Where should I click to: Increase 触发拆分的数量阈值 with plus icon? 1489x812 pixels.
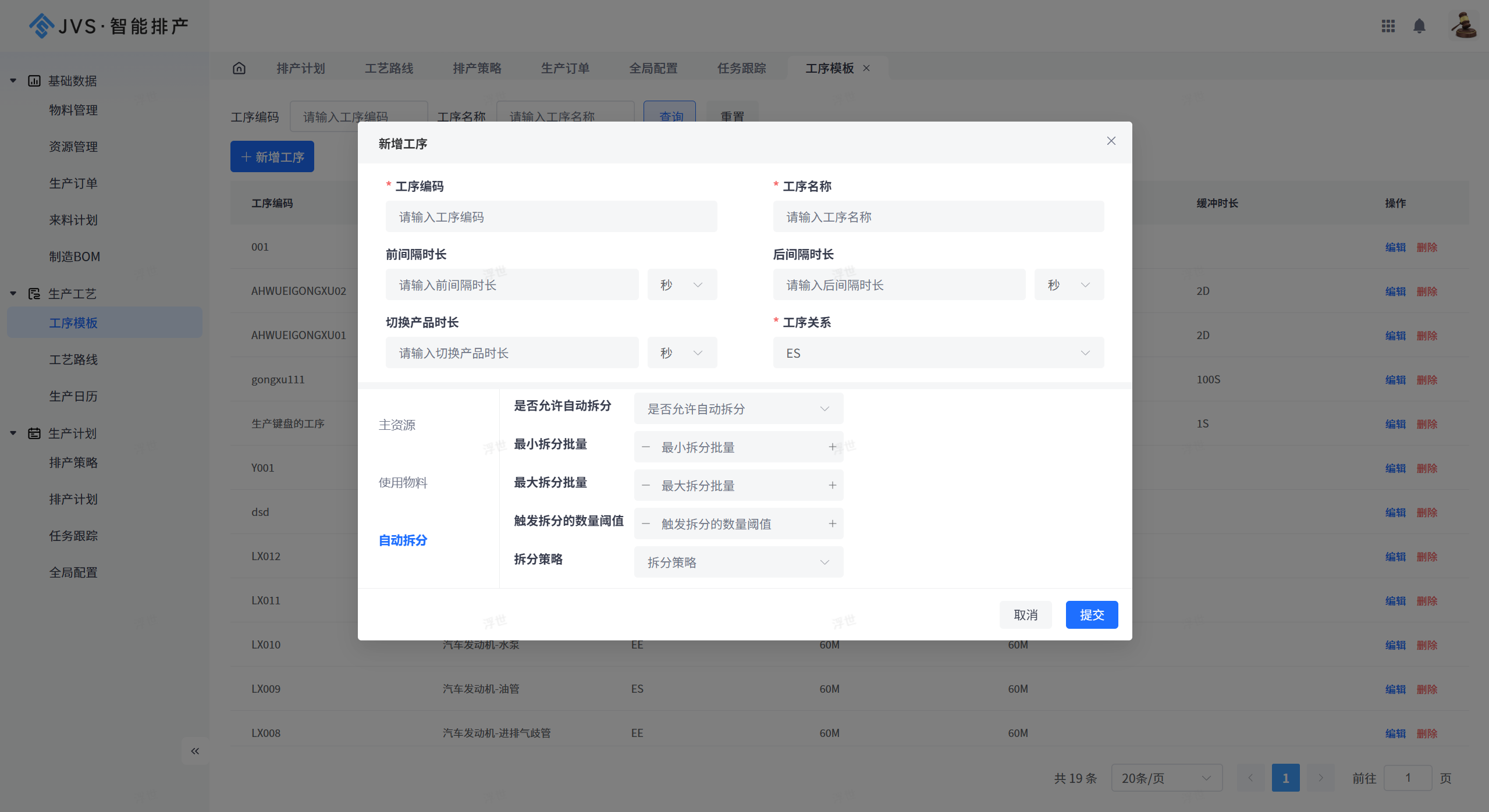[x=832, y=523]
